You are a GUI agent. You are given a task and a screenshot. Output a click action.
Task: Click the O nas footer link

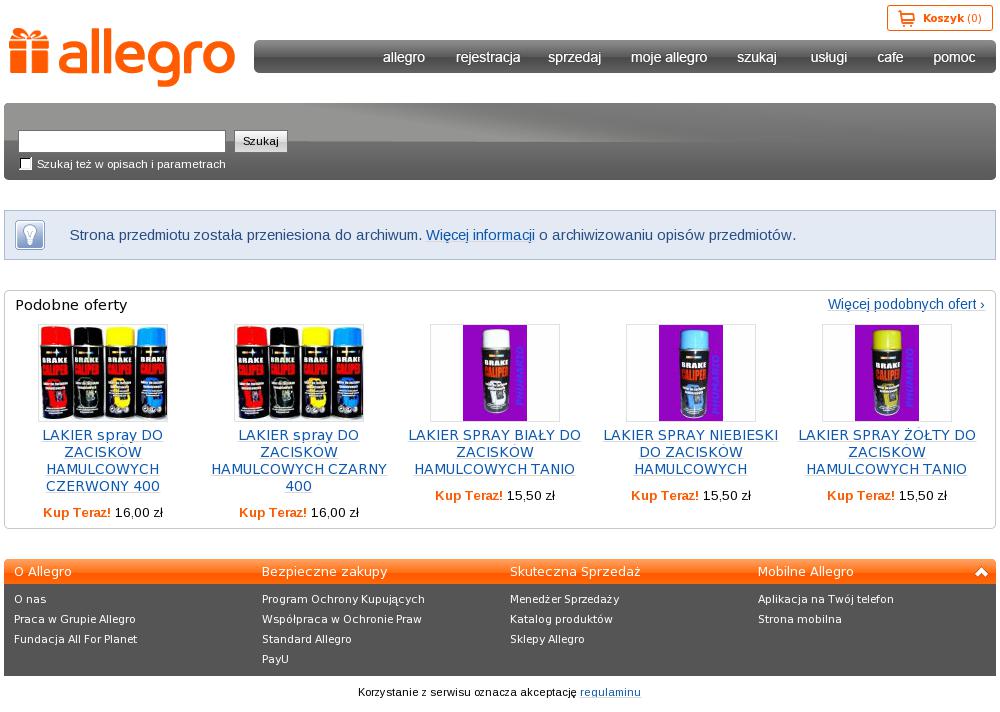click(x=30, y=599)
